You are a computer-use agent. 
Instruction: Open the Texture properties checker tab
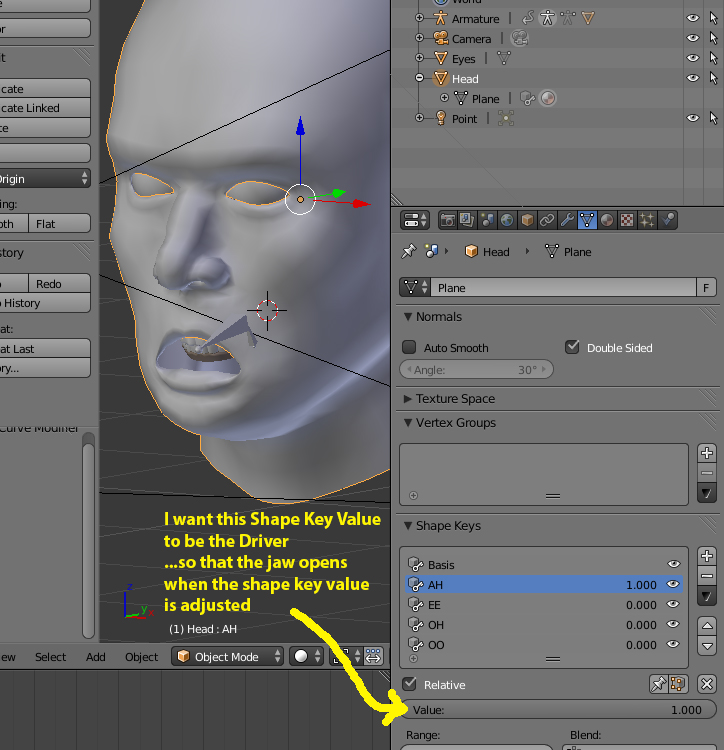click(x=627, y=220)
